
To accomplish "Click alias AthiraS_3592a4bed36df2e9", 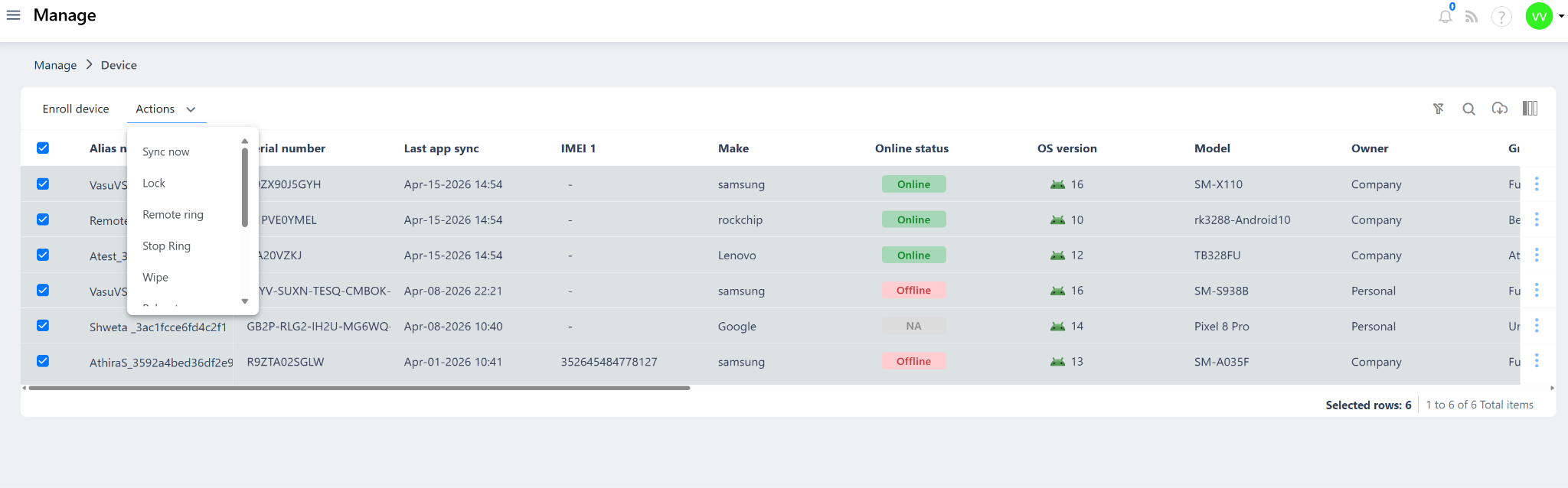I will click(x=162, y=363).
